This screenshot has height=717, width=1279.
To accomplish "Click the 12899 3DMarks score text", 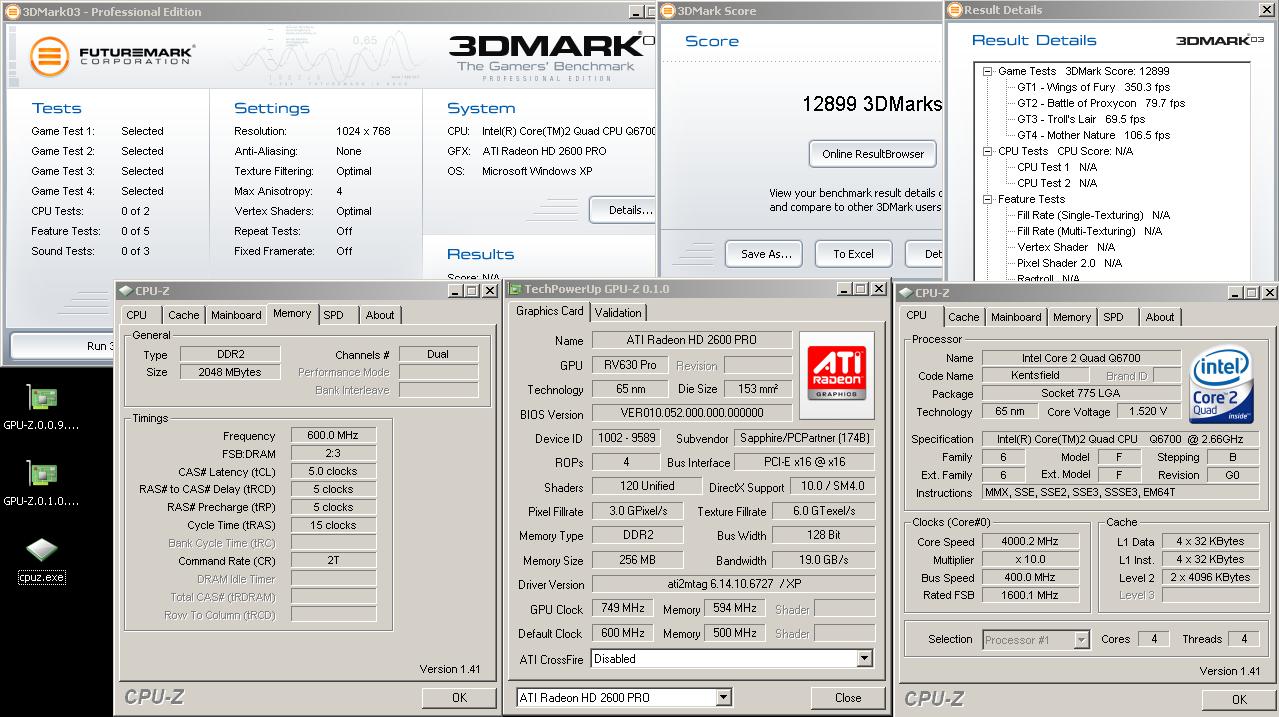I will pyautogui.click(x=871, y=103).
